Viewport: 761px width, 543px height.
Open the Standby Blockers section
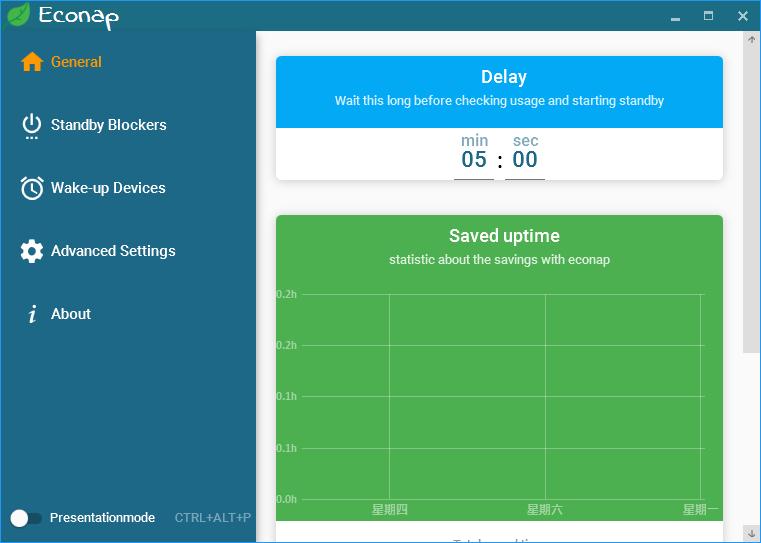point(108,125)
